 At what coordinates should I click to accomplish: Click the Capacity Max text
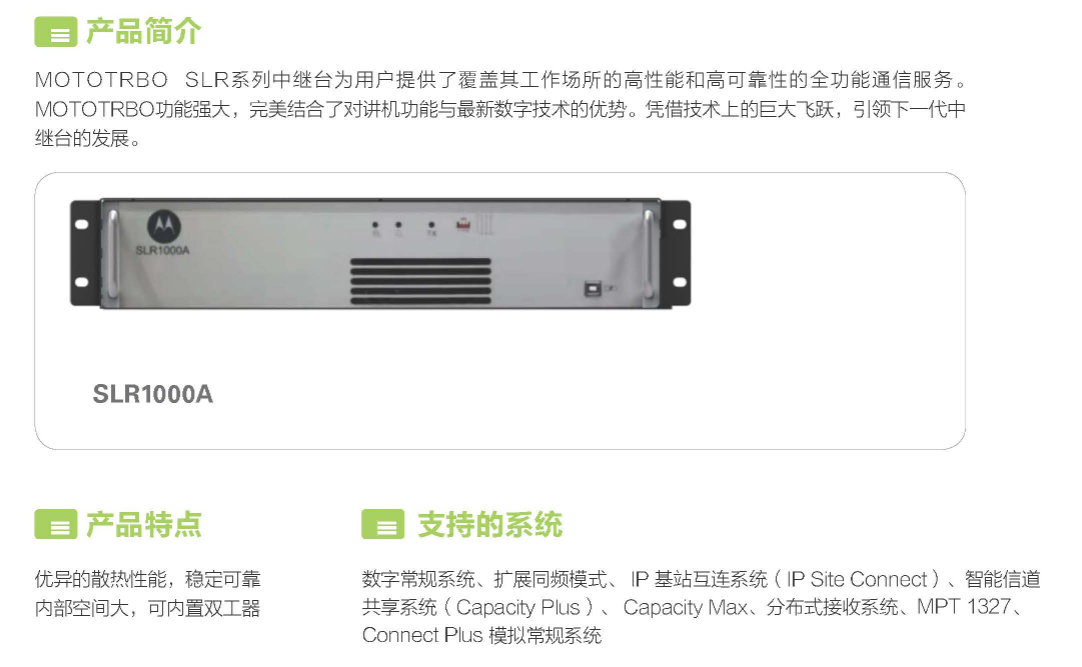coord(685,608)
